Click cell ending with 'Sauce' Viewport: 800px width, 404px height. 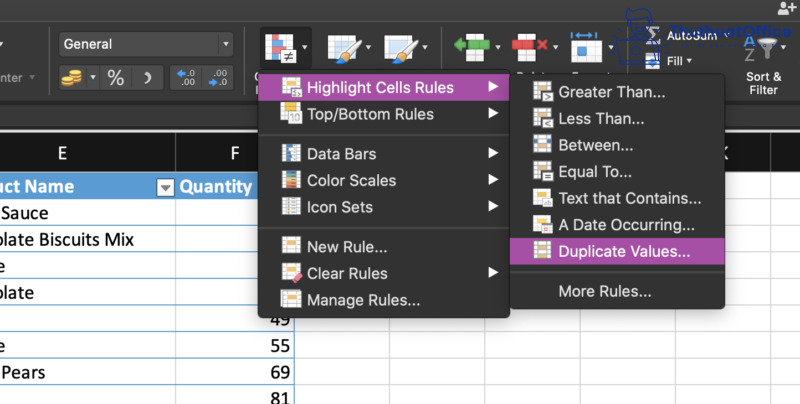[x=87, y=213]
